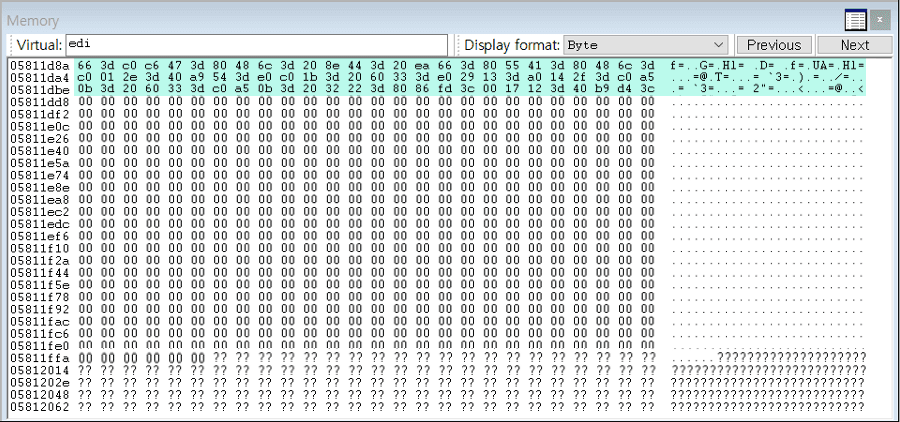The height and width of the screenshot is (422, 900).
Task: Click the Display format label
Action: click(512, 45)
